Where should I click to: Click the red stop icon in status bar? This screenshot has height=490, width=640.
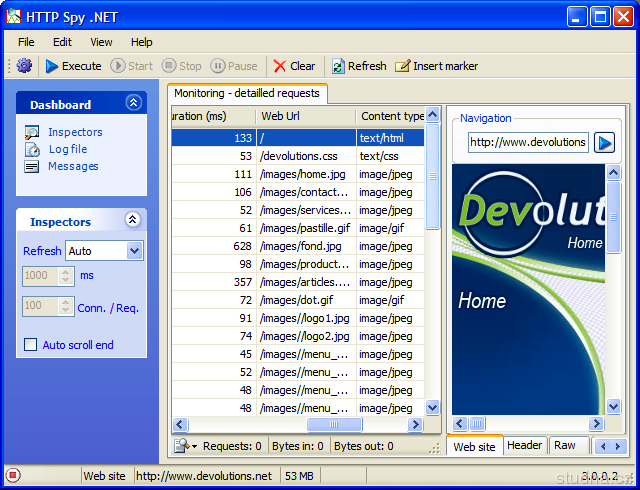click(13, 476)
